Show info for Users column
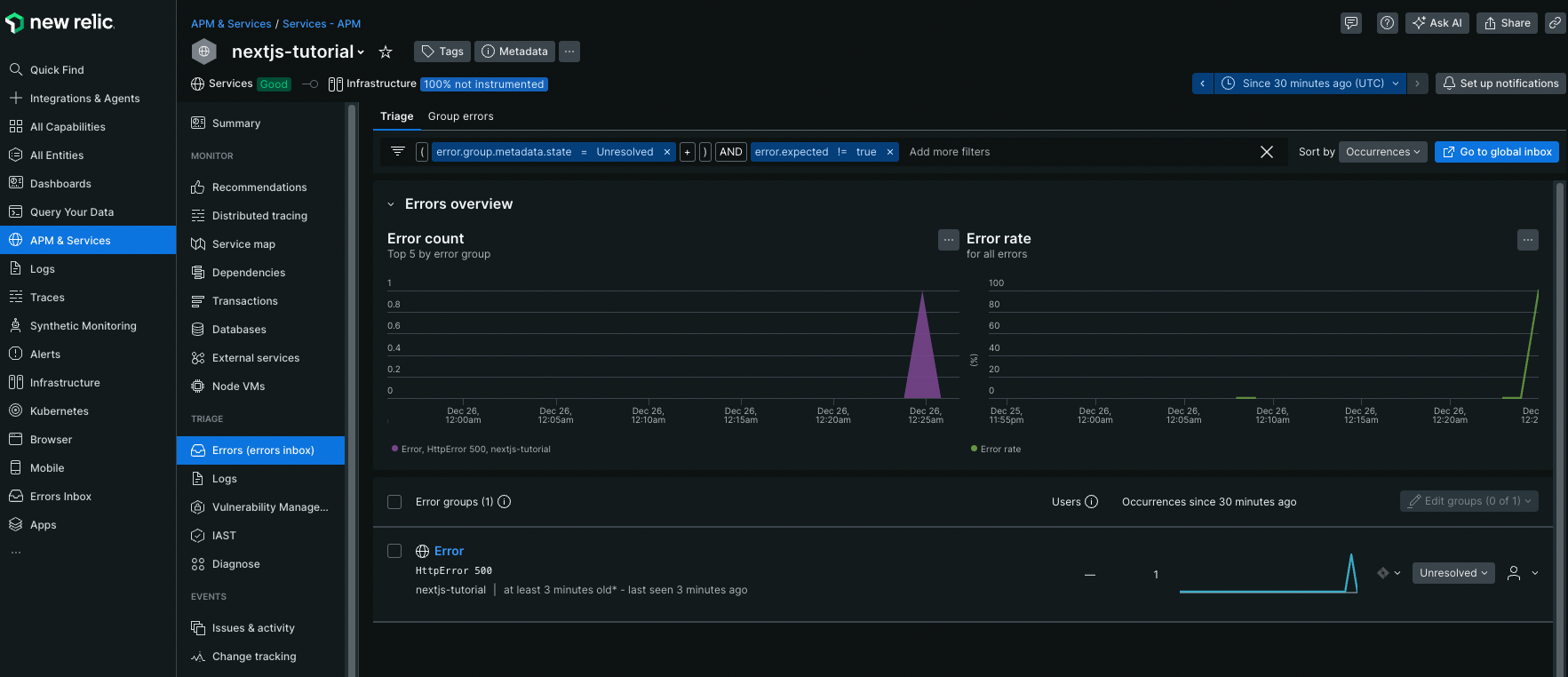 pyautogui.click(x=1092, y=502)
